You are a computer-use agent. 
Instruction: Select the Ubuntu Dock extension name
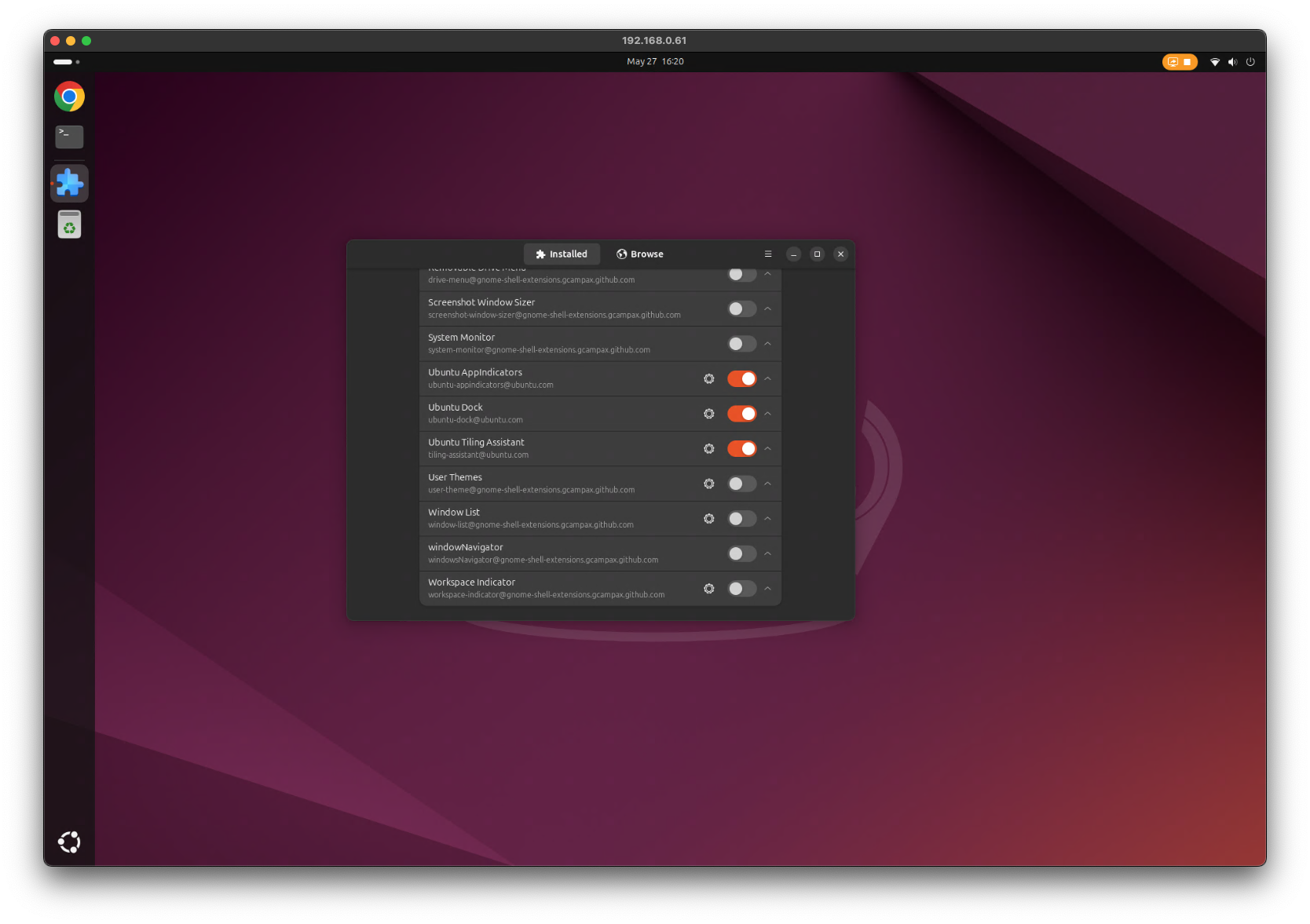click(456, 407)
